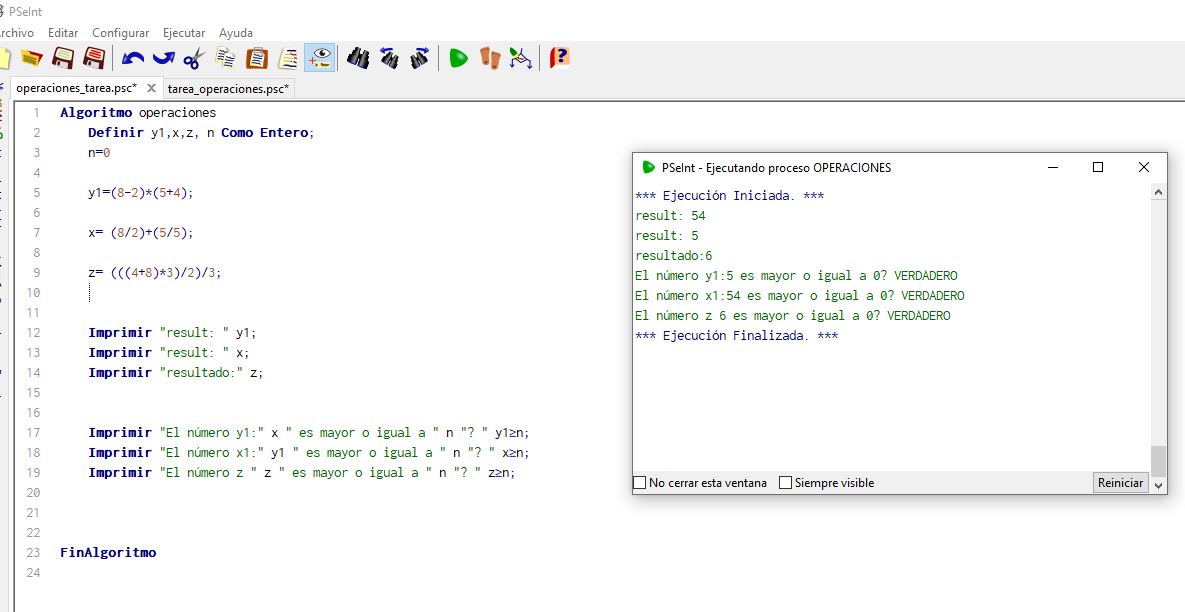
Task: Close the Ejecutando proceso window
Action: [x=1143, y=167]
